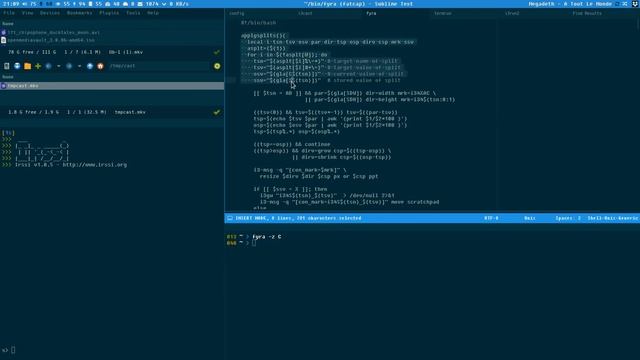Click the rightmost system tray icon in top bar
This screenshot has width=640, height=360.
[x=635, y=4]
